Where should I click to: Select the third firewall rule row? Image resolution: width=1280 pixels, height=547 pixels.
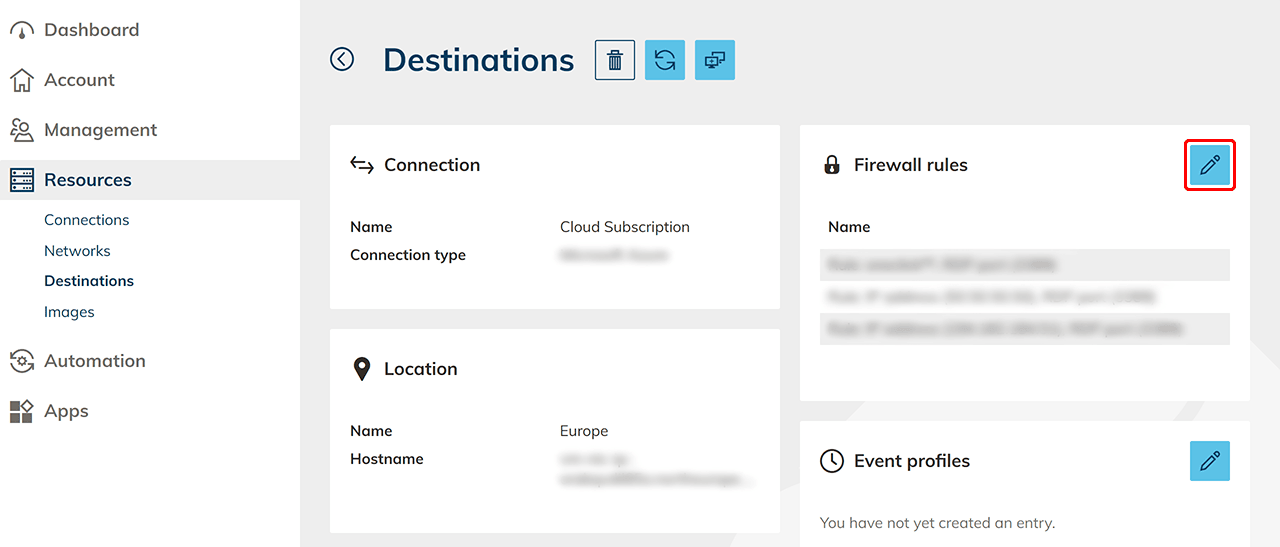pyautogui.click(x=1024, y=329)
